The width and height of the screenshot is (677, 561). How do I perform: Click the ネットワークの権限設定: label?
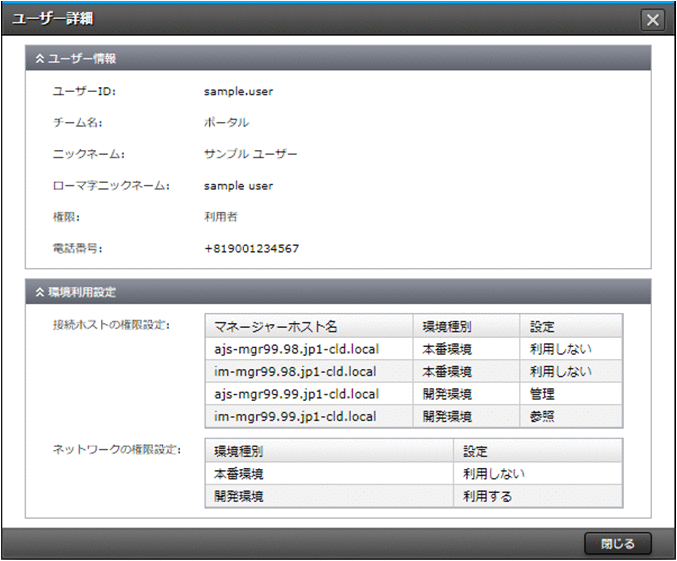tap(117, 450)
